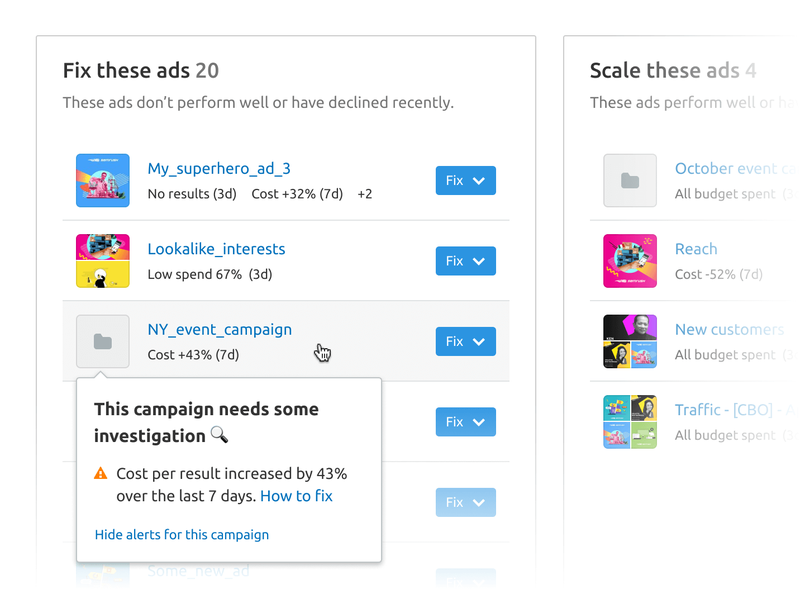The width and height of the screenshot is (800, 589).
Task: Click the Reach ad thumbnail
Action: tap(630, 261)
